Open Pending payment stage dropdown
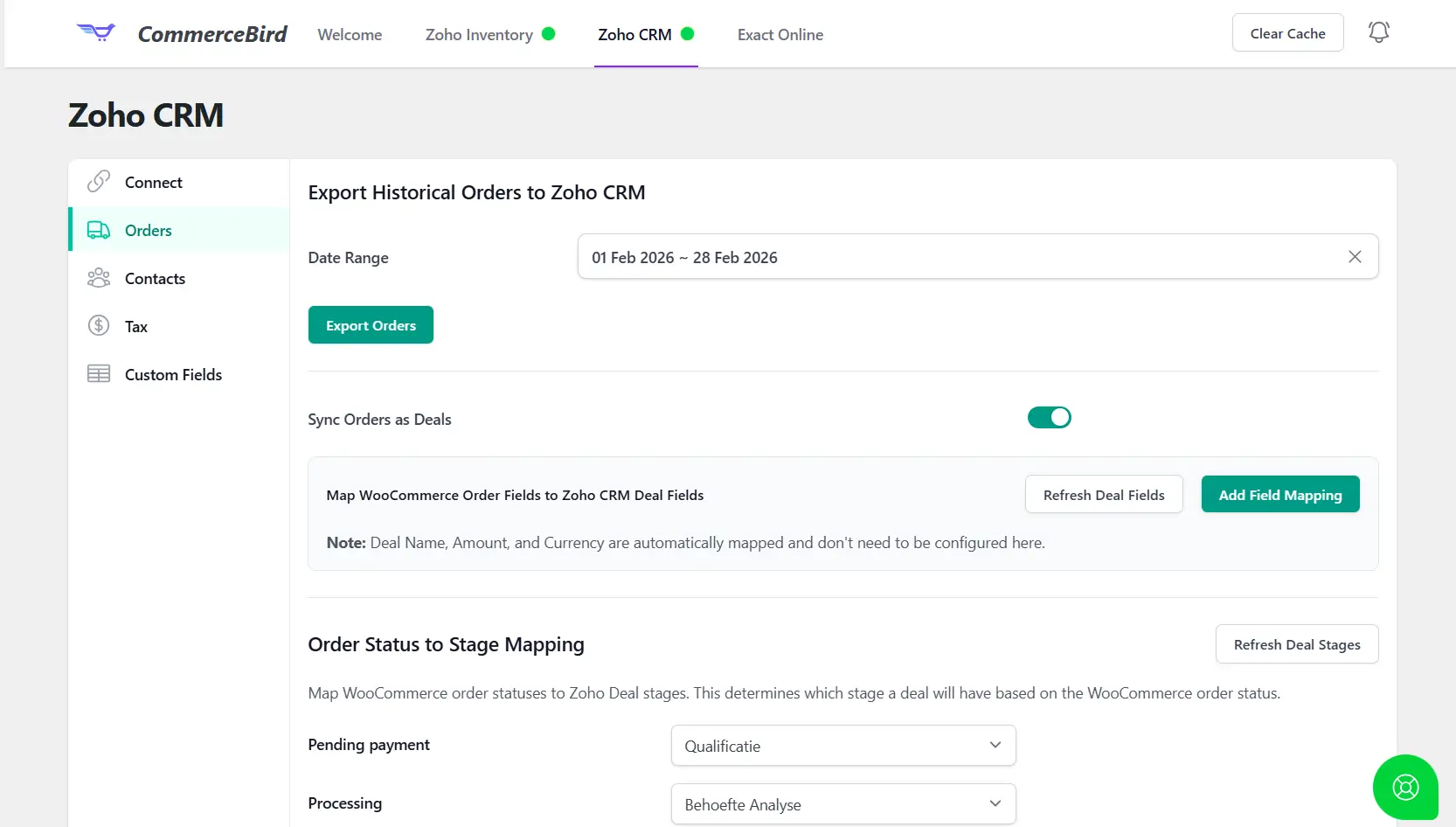Viewport: 1456px width, 827px height. point(843,746)
